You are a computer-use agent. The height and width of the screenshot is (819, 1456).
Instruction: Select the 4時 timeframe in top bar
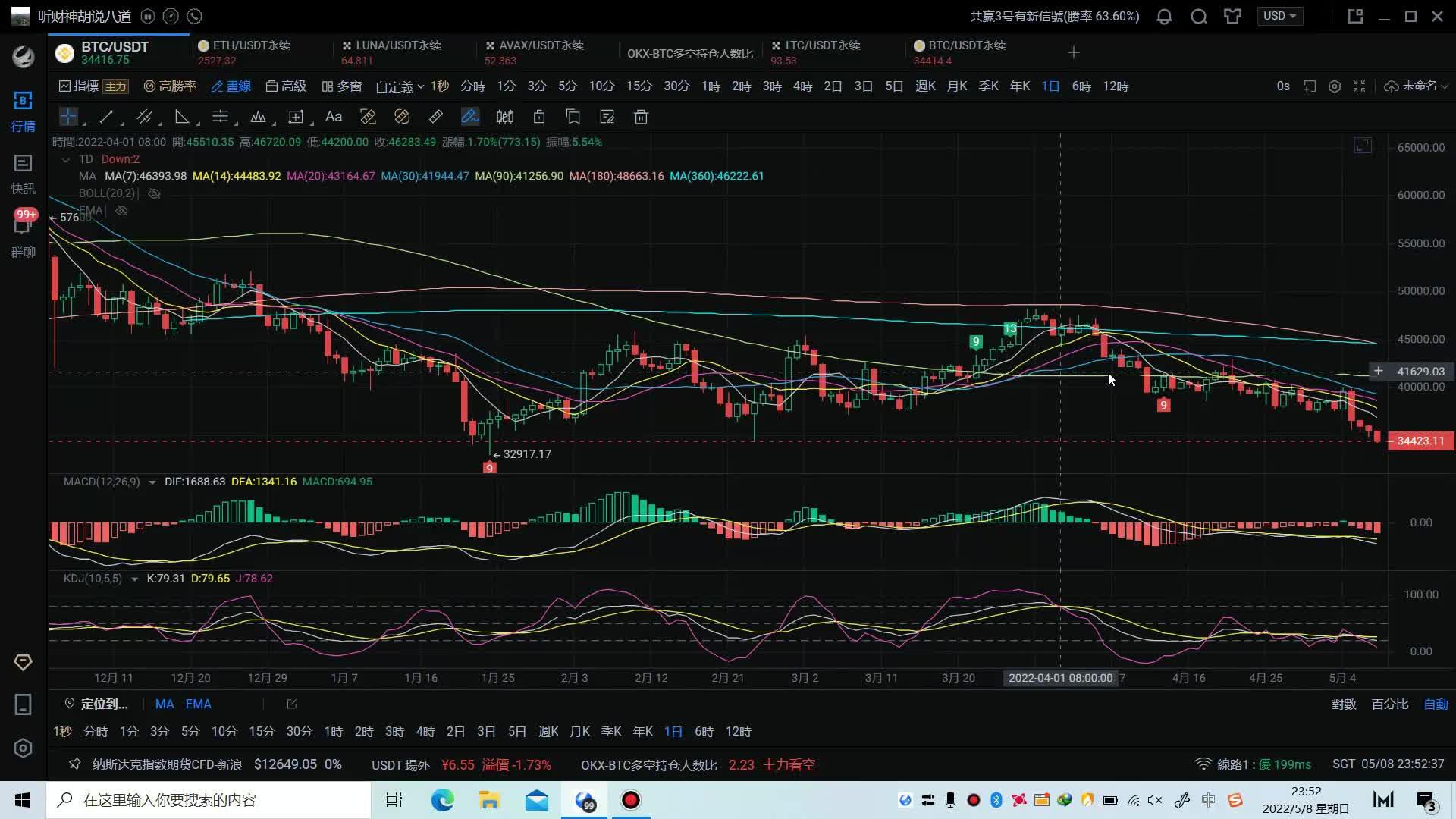[x=802, y=86]
